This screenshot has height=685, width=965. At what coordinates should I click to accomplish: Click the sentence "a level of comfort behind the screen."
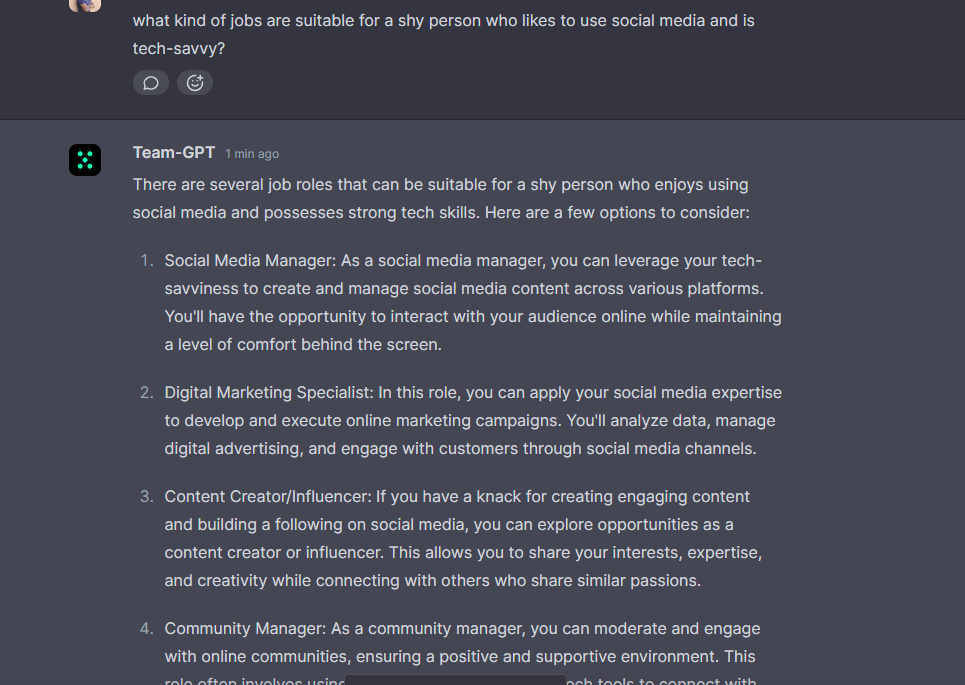[303, 345]
